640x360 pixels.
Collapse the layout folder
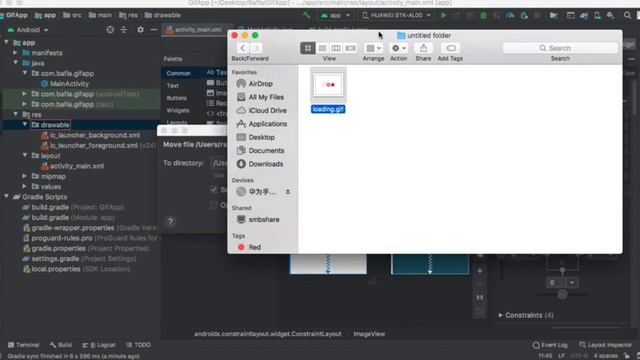pyautogui.click(x=25, y=156)
